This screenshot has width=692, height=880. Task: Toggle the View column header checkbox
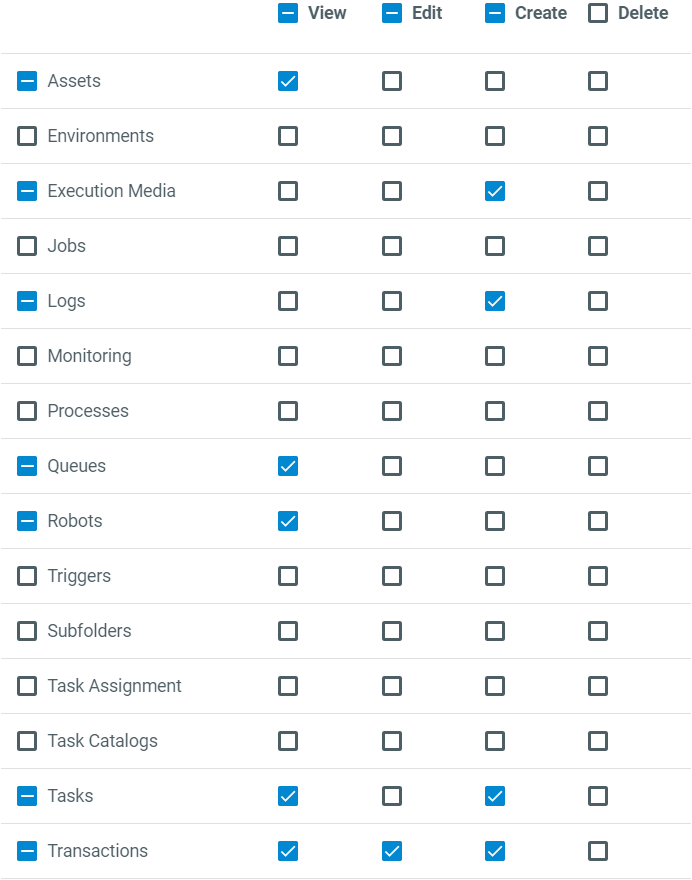pos(288,13)
